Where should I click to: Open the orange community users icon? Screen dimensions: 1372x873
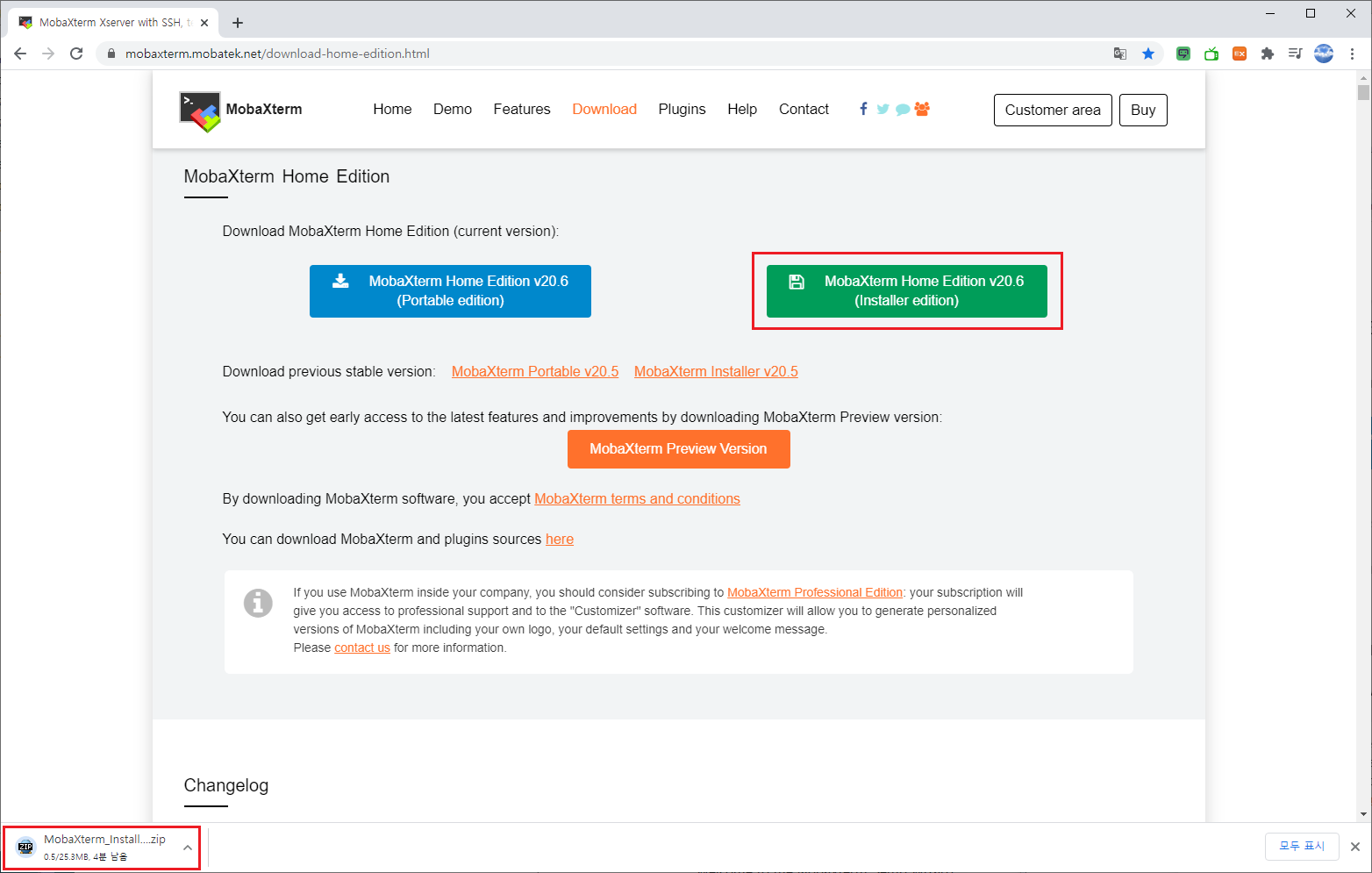(922, 109)
